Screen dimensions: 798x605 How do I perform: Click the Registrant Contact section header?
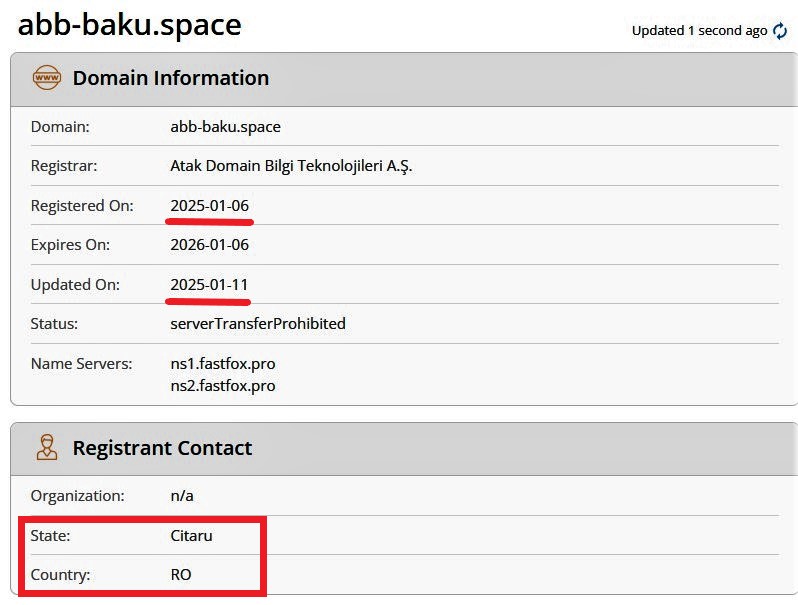pyautogui.click(x=162, y=448)
